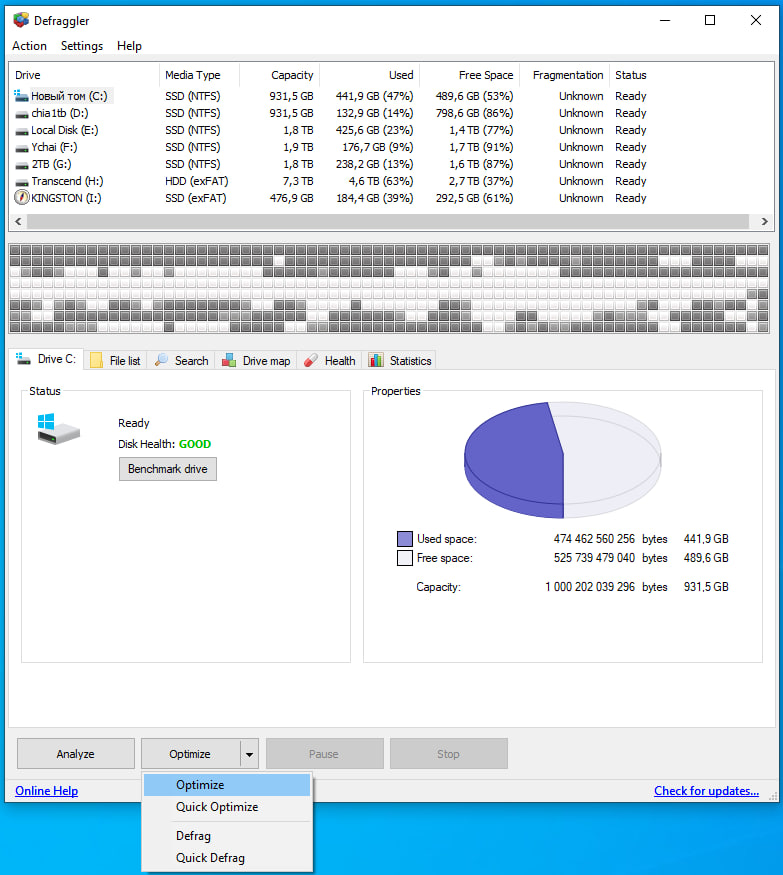Switch to the Health tab
This screenshot has height=875, width=783.
click(x=329, y=360)
